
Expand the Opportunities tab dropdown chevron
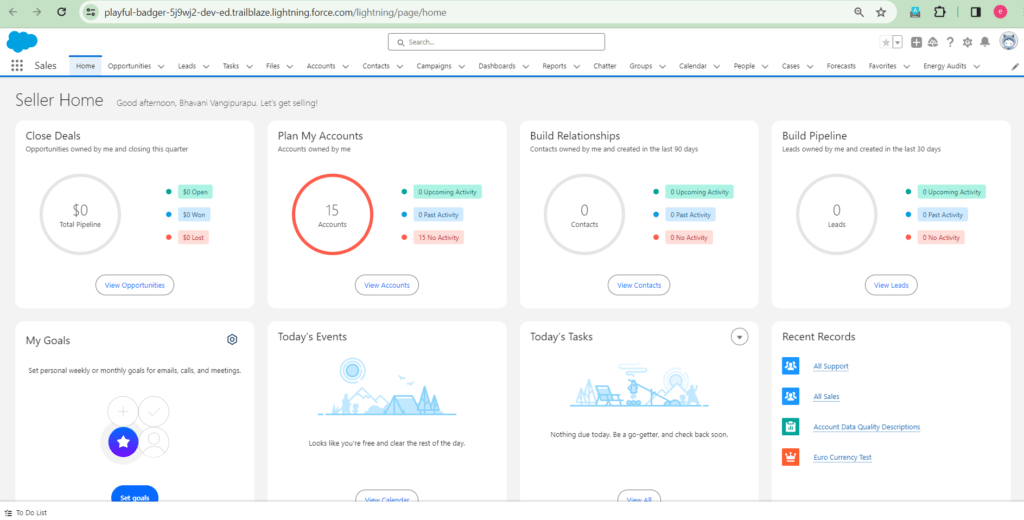(161, 67)
